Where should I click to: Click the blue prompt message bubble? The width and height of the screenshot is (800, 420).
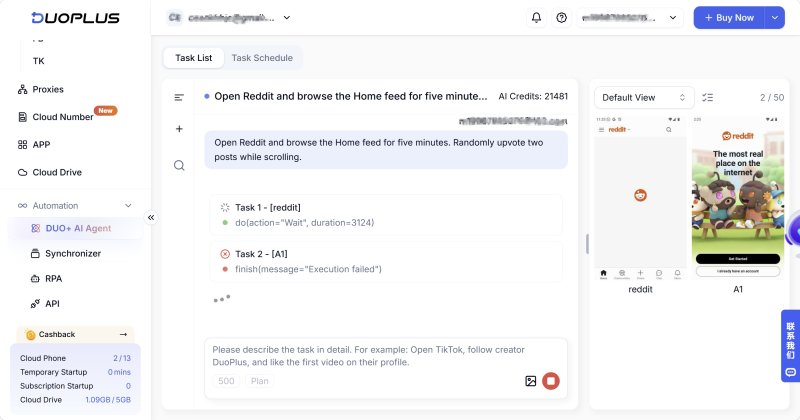tap(386, 150)
